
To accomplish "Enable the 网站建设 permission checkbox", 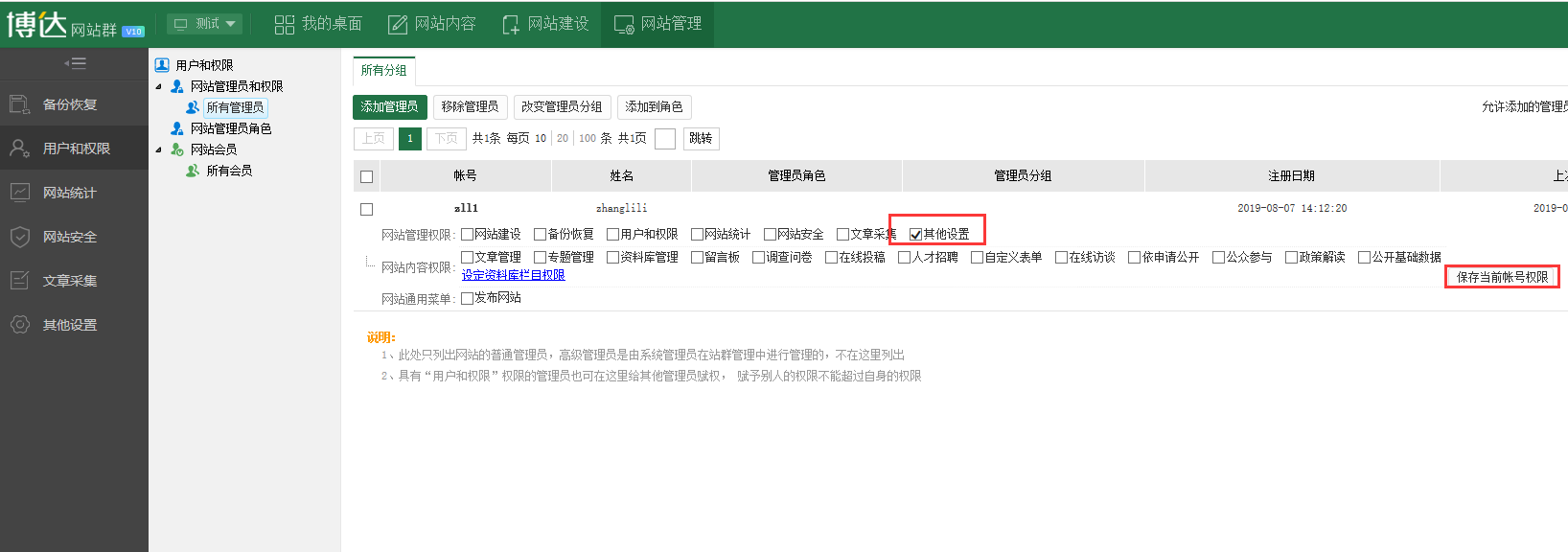I will tap(468, 235).
